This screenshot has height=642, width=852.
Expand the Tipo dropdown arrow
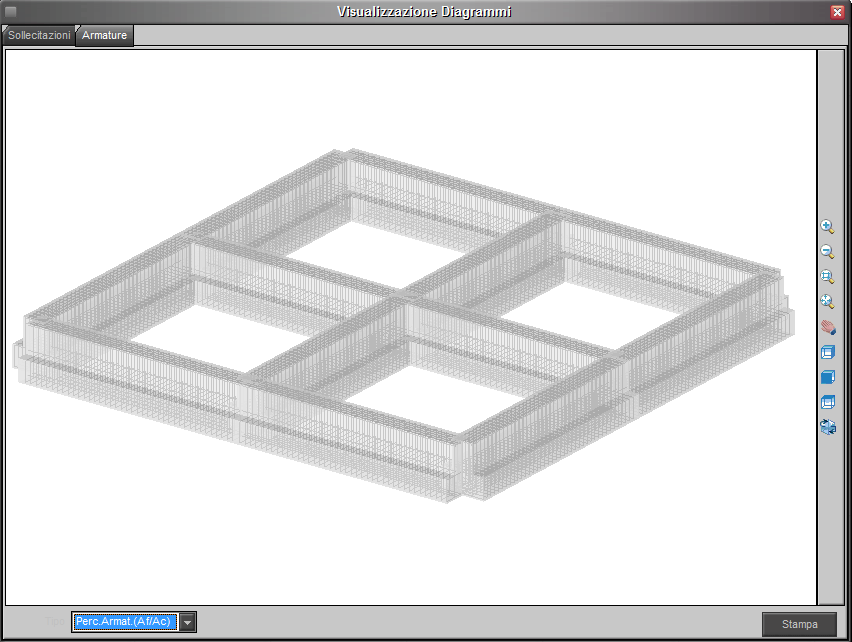[x=187, y=622]
